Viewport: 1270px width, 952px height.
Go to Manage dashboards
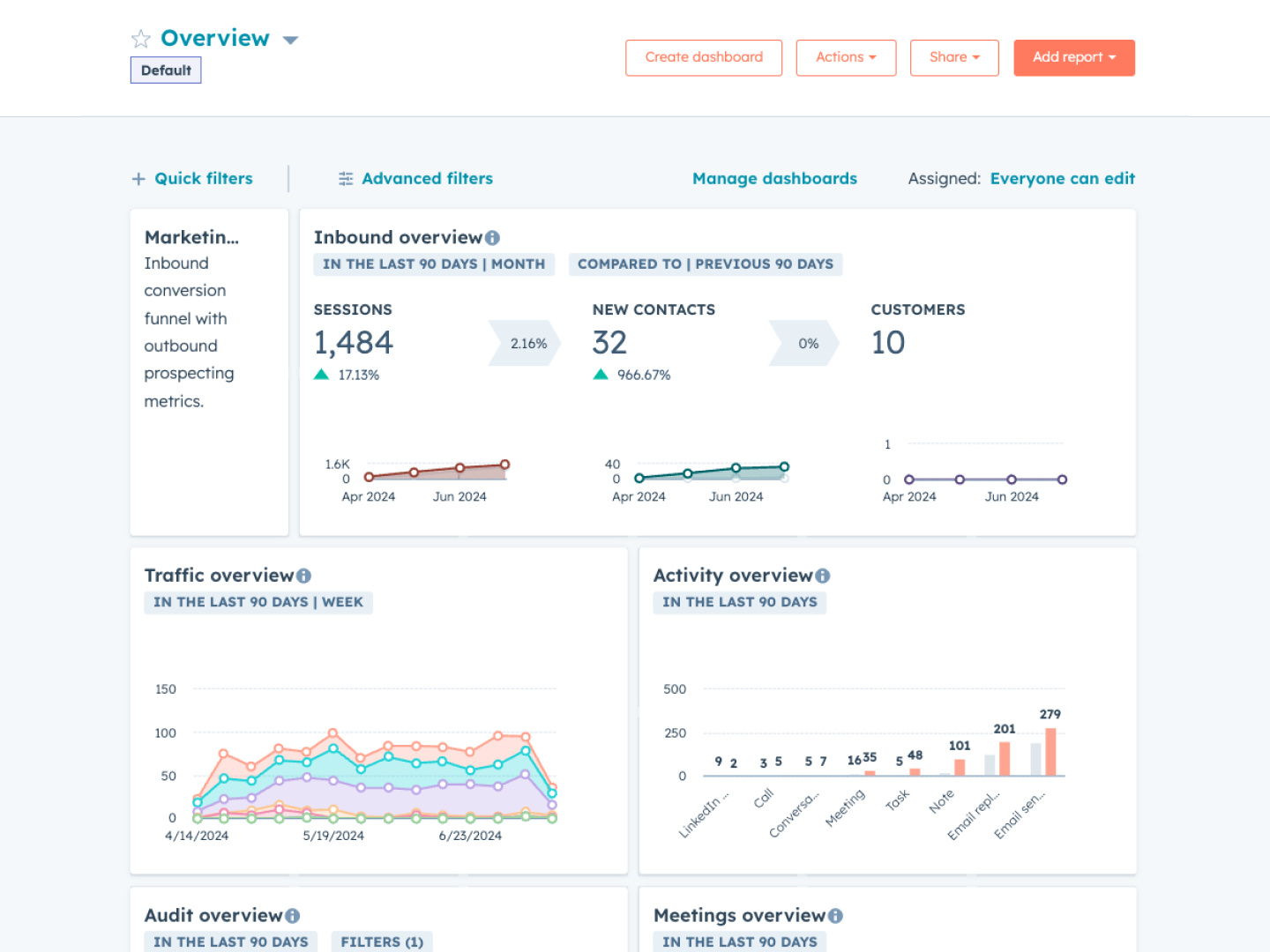coord(774,179)
